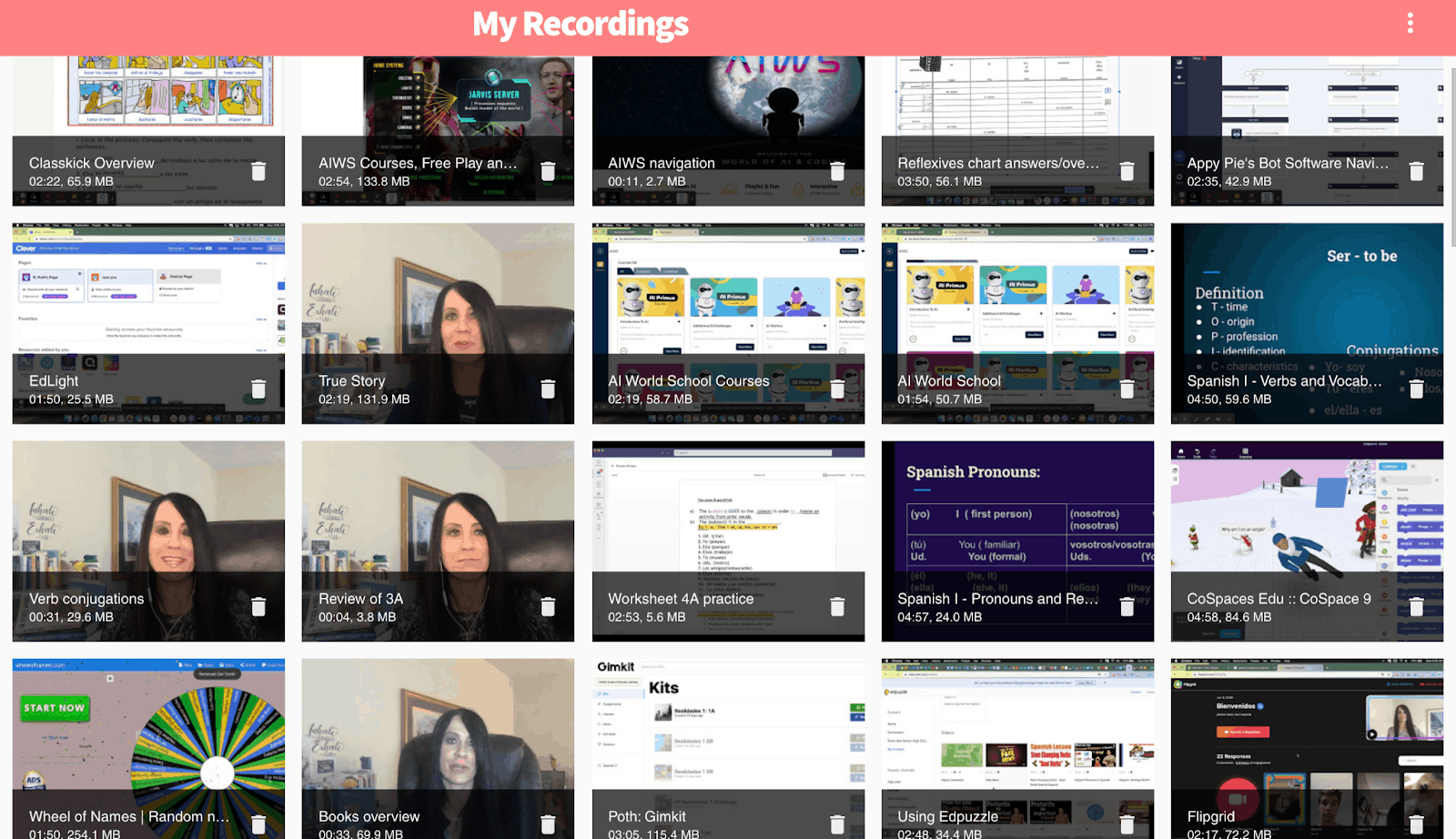Delete the AI World School Courses recording
The height and width of the screenshot is (839, 1456).
point(837,389)
